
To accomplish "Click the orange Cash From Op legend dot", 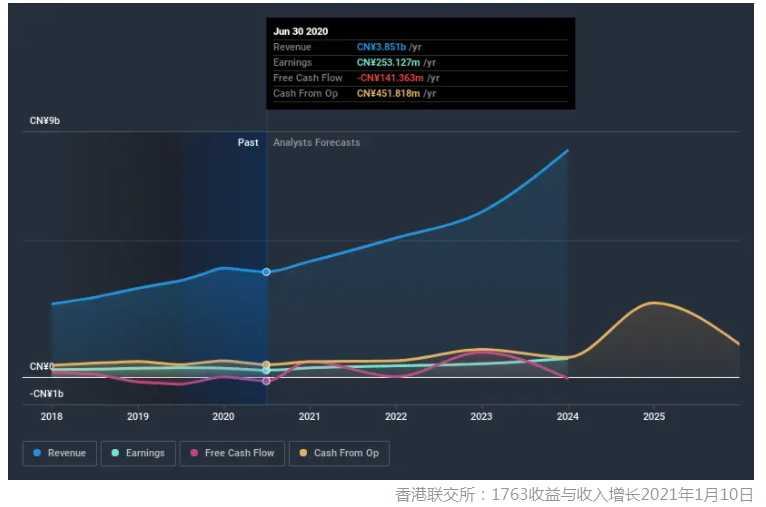I will coord(304,453).
